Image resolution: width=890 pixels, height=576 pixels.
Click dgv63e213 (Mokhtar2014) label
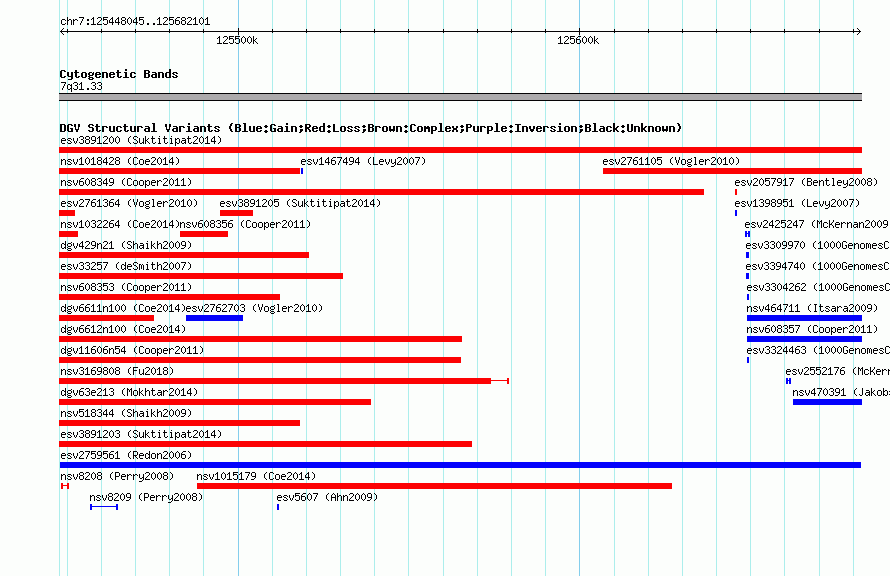point(129,392)
